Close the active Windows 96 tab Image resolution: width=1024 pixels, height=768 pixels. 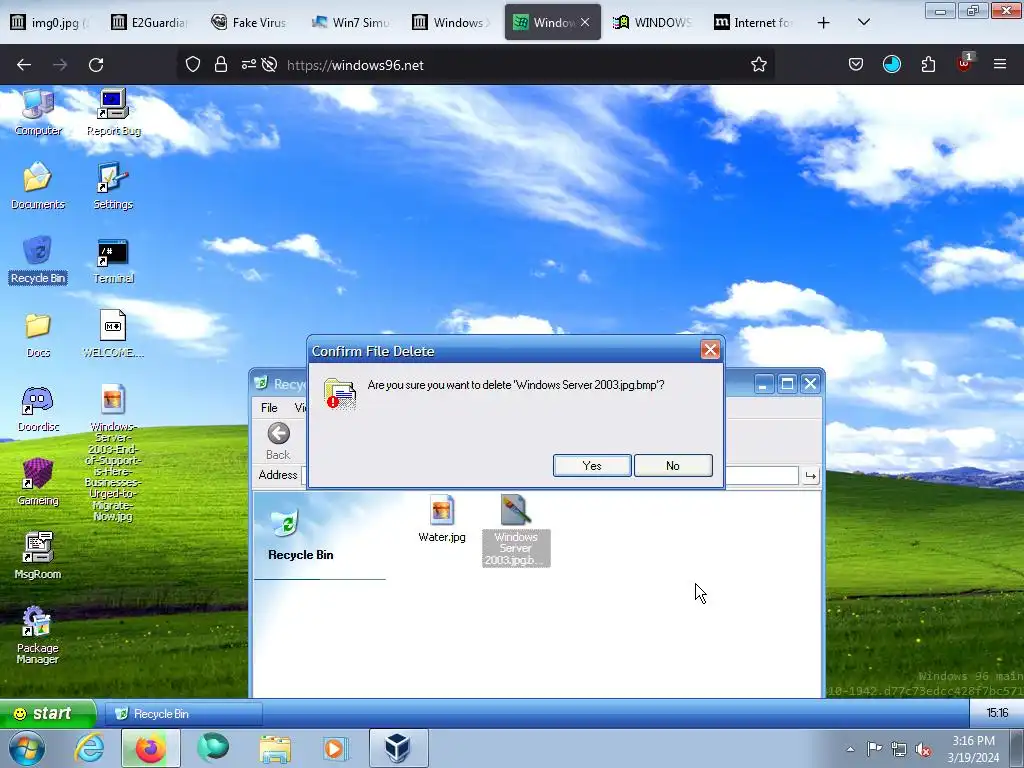(584, 22)
